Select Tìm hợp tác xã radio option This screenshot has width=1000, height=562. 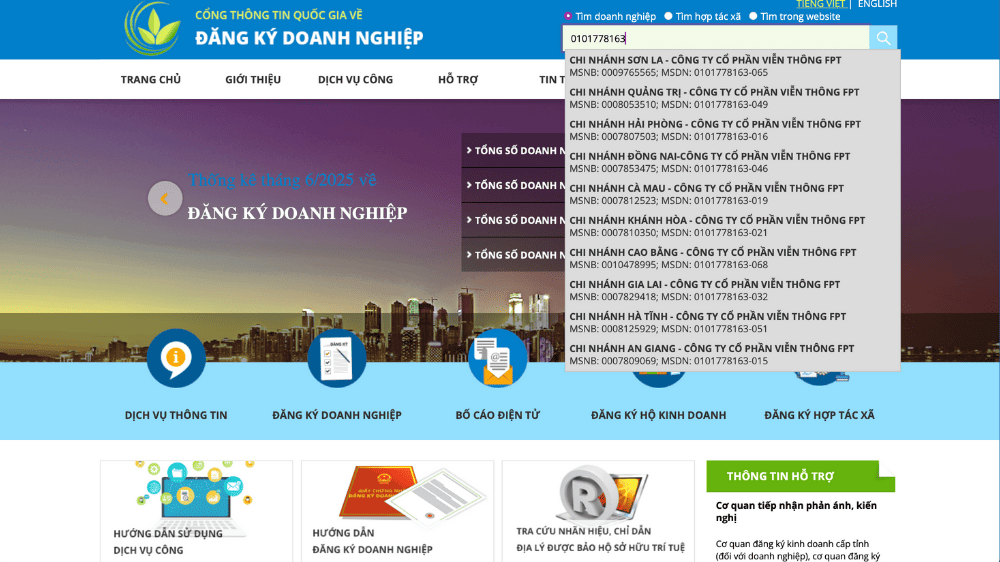tap(668, 17)
